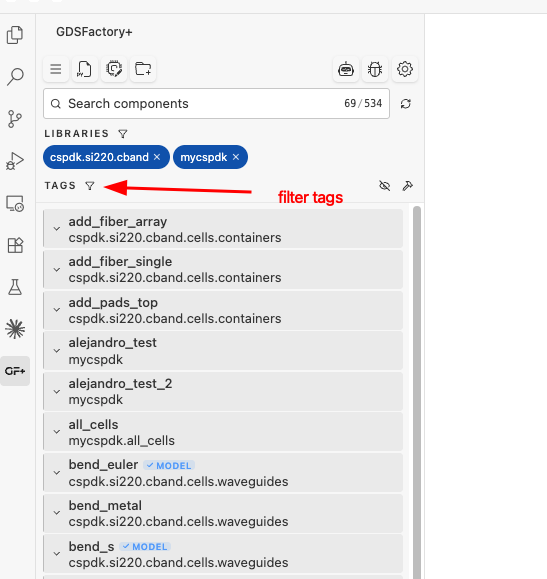Click the add folder icon in toolbar
The width and height of the screenshot is (547, 579).
[143, 69]
